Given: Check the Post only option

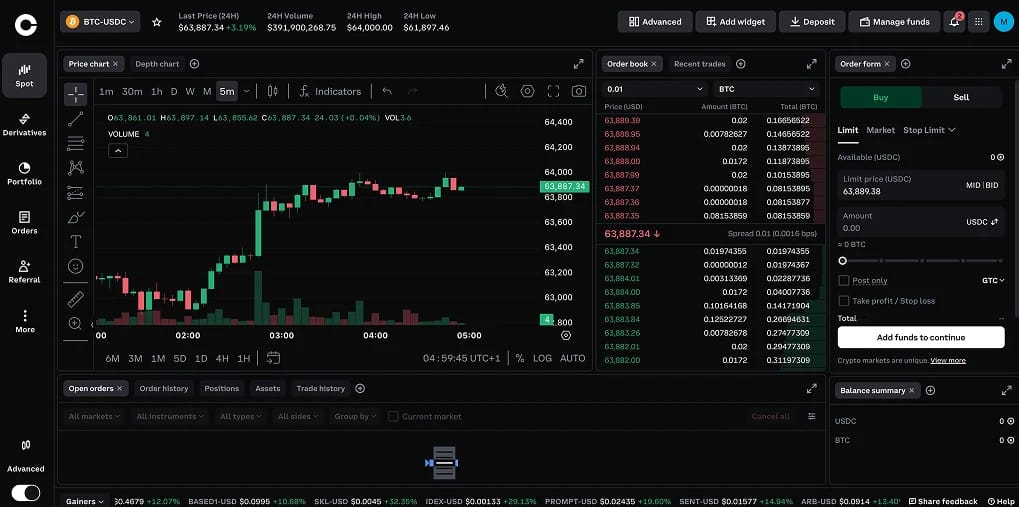Looking at the screenshot, I should click(x=844, y=280).
